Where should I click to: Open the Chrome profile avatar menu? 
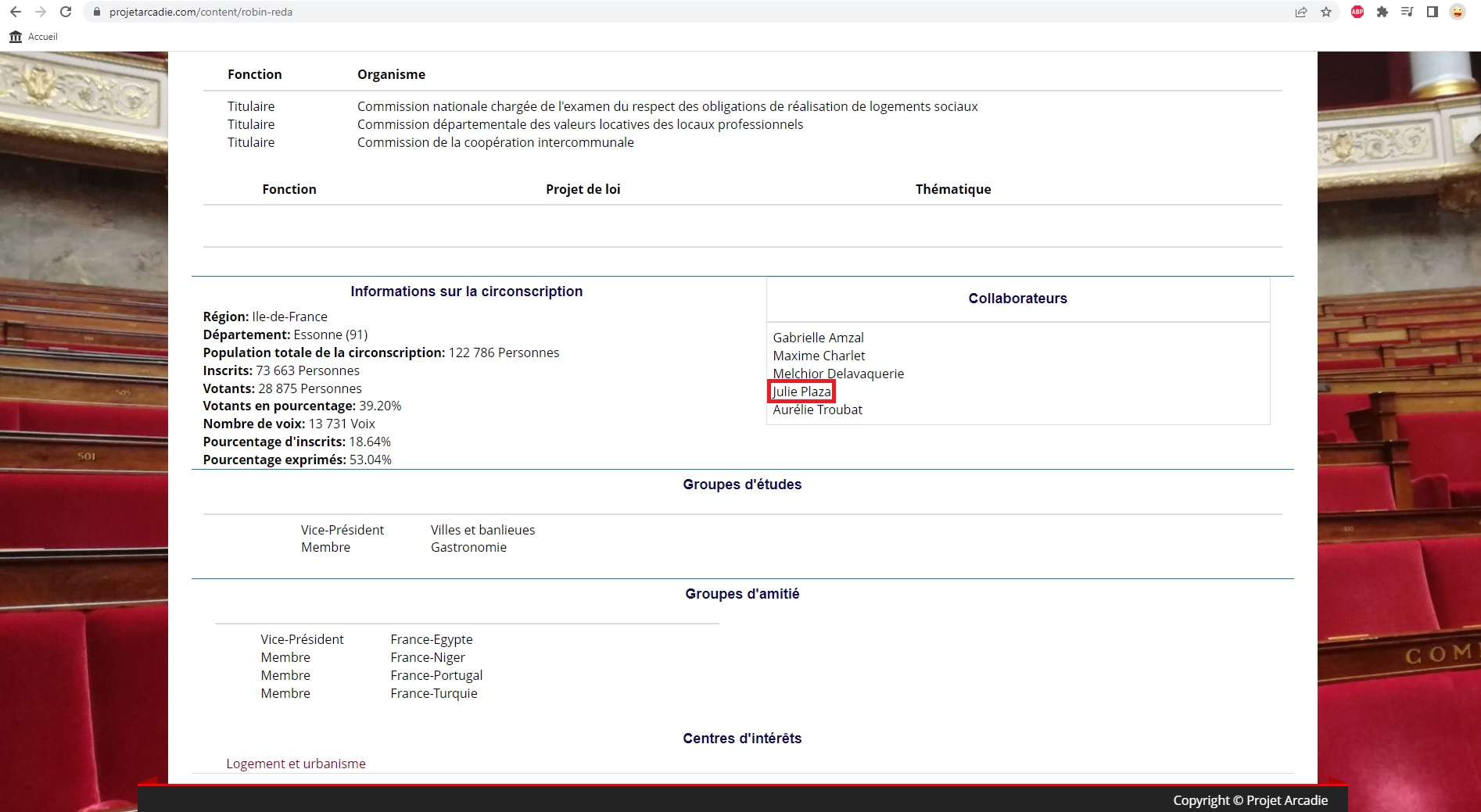coord(1458,12)
